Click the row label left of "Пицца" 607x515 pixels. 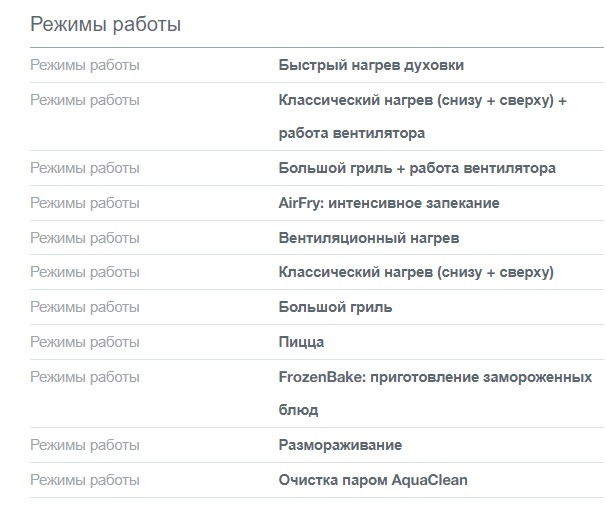[85, 342]
